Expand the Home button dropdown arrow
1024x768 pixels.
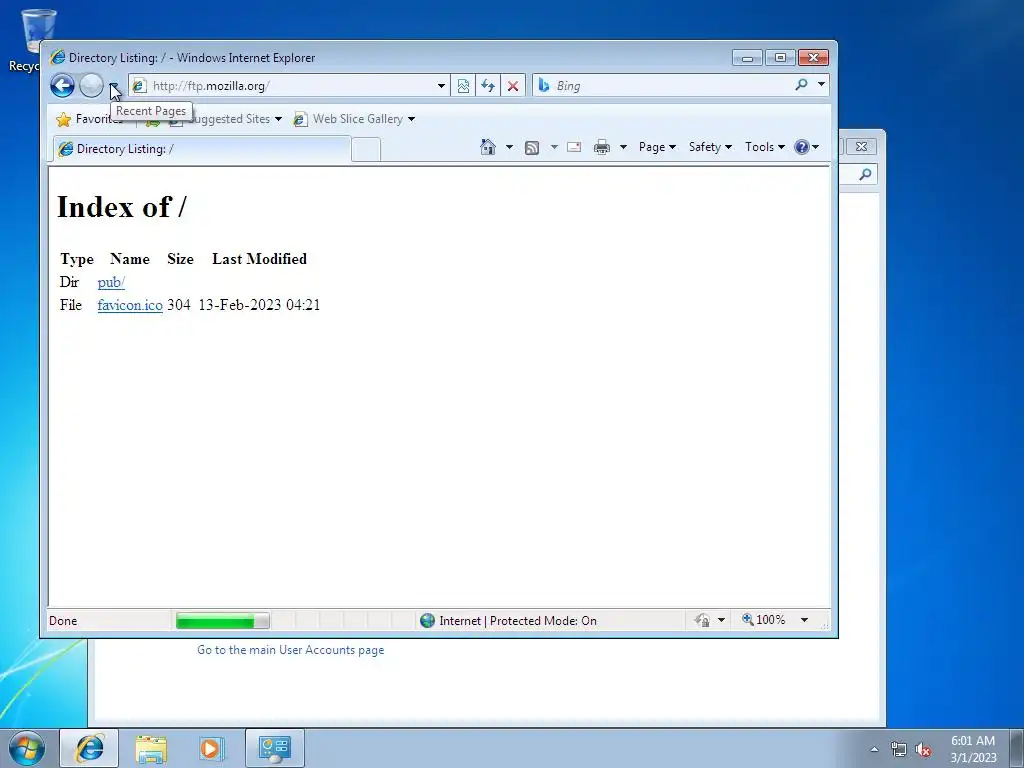(509, 147)
